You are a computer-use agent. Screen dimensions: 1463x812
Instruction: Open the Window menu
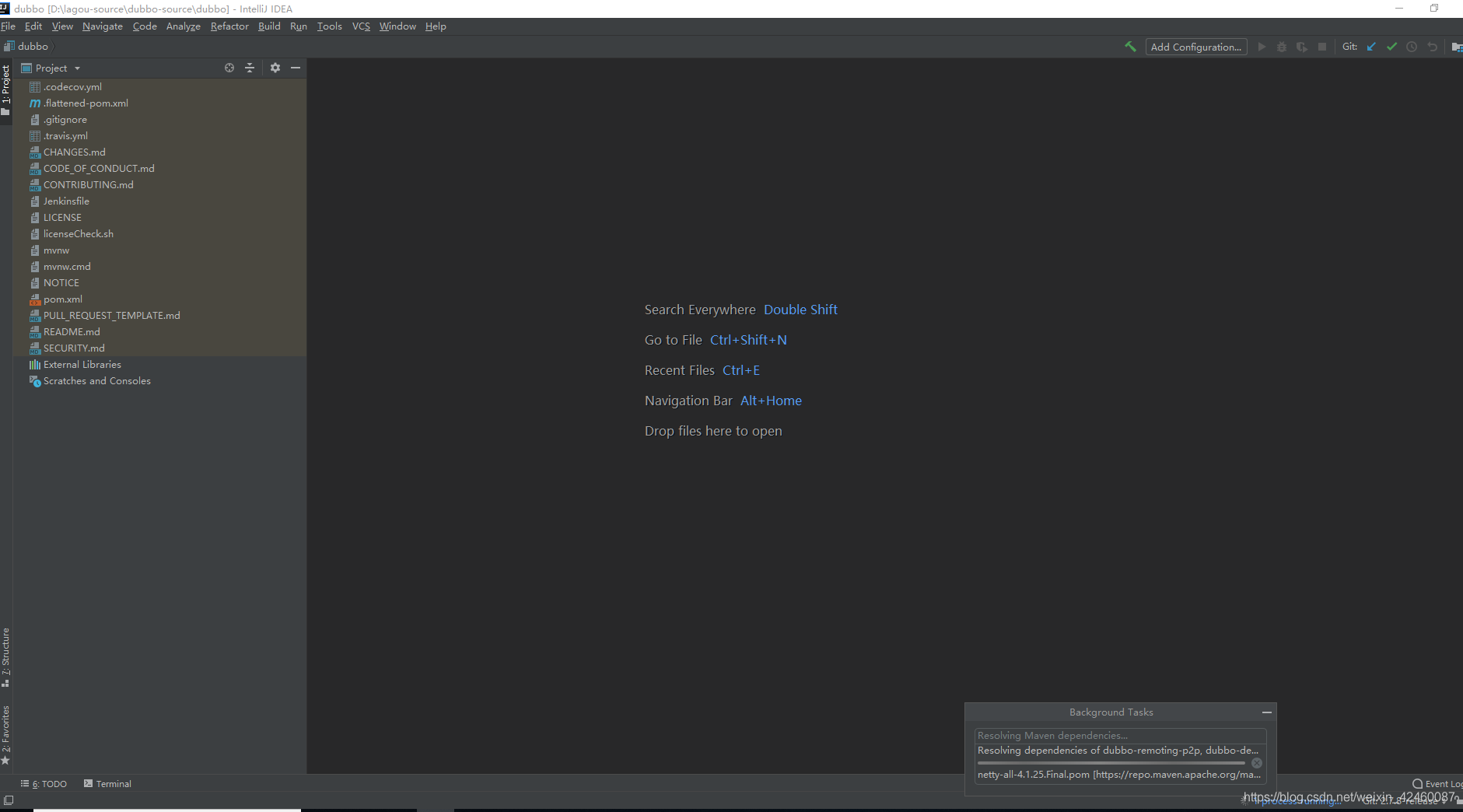(x=397, y=26)
